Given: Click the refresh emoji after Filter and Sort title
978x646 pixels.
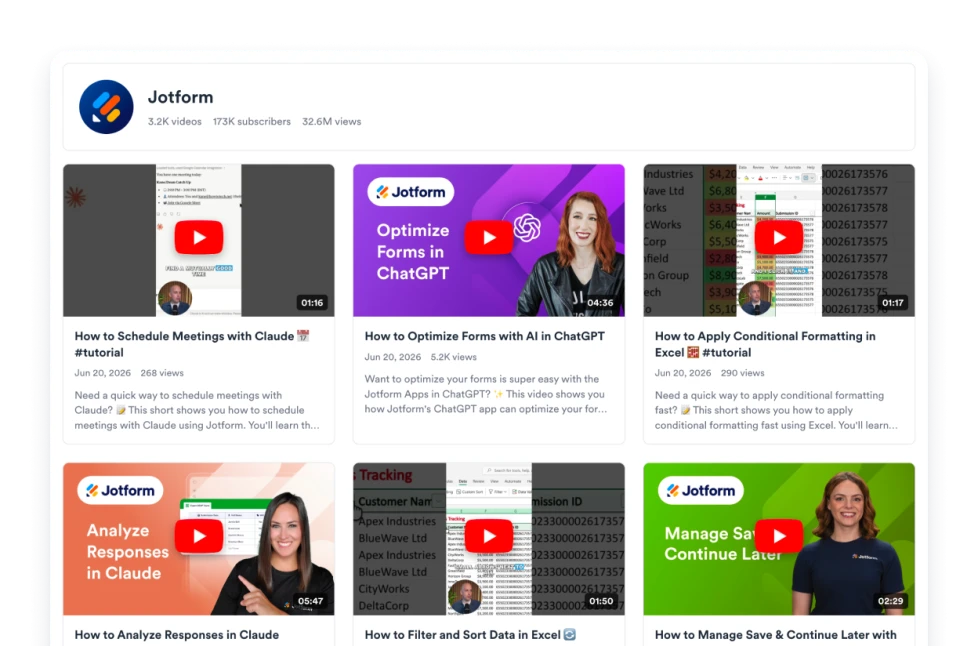Looking at the screenshot, I should pos(569,635).
